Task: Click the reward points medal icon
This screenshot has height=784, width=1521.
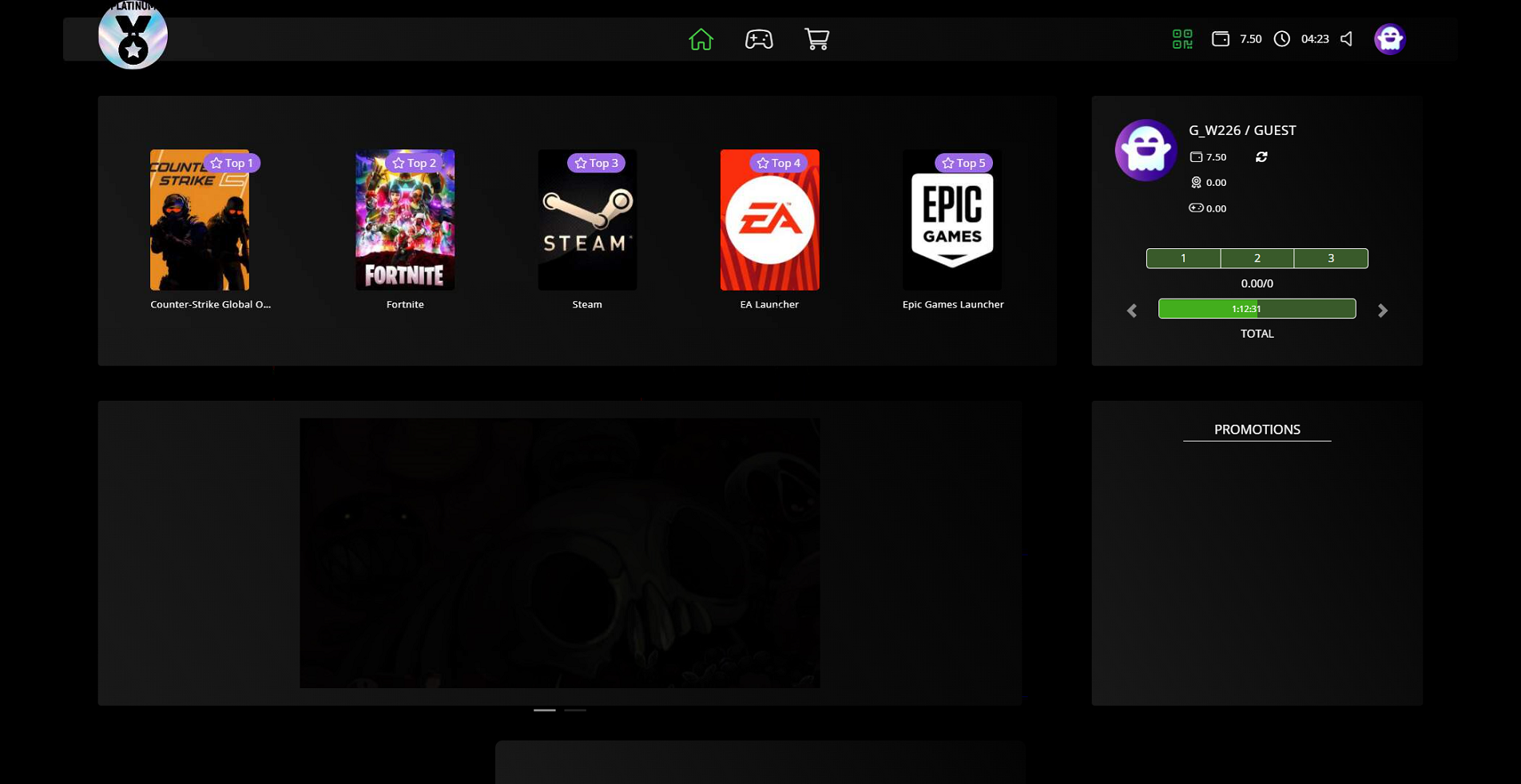Action: tap(1196, 182)
